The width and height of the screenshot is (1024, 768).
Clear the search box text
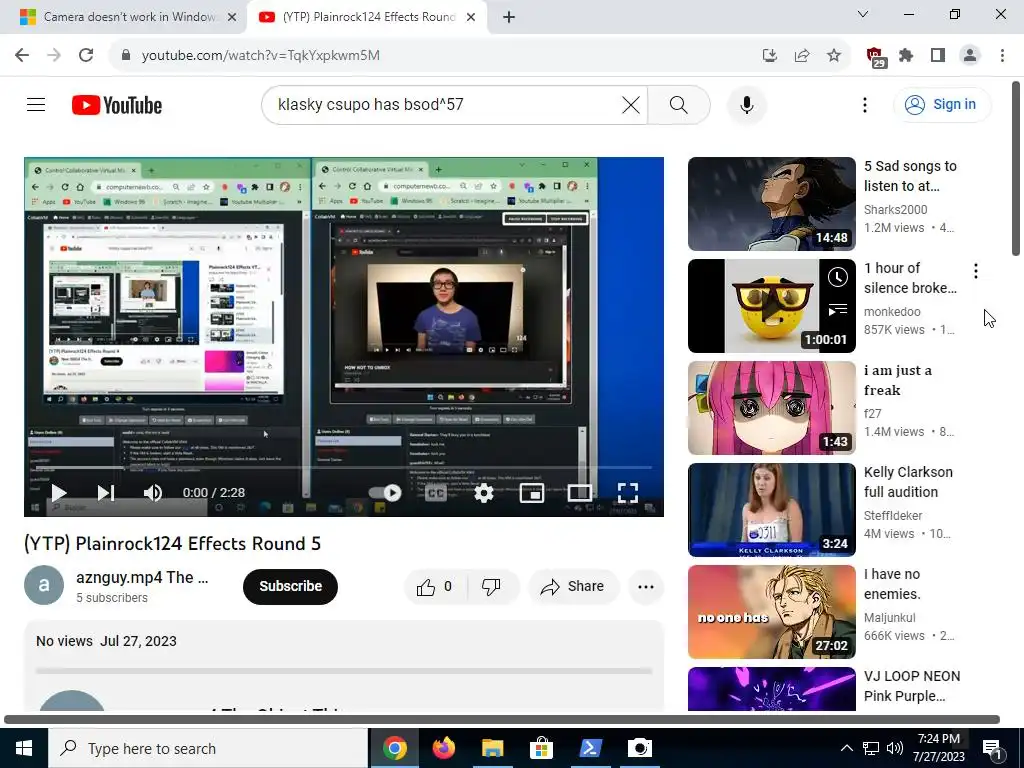click(x=631, y=104)
